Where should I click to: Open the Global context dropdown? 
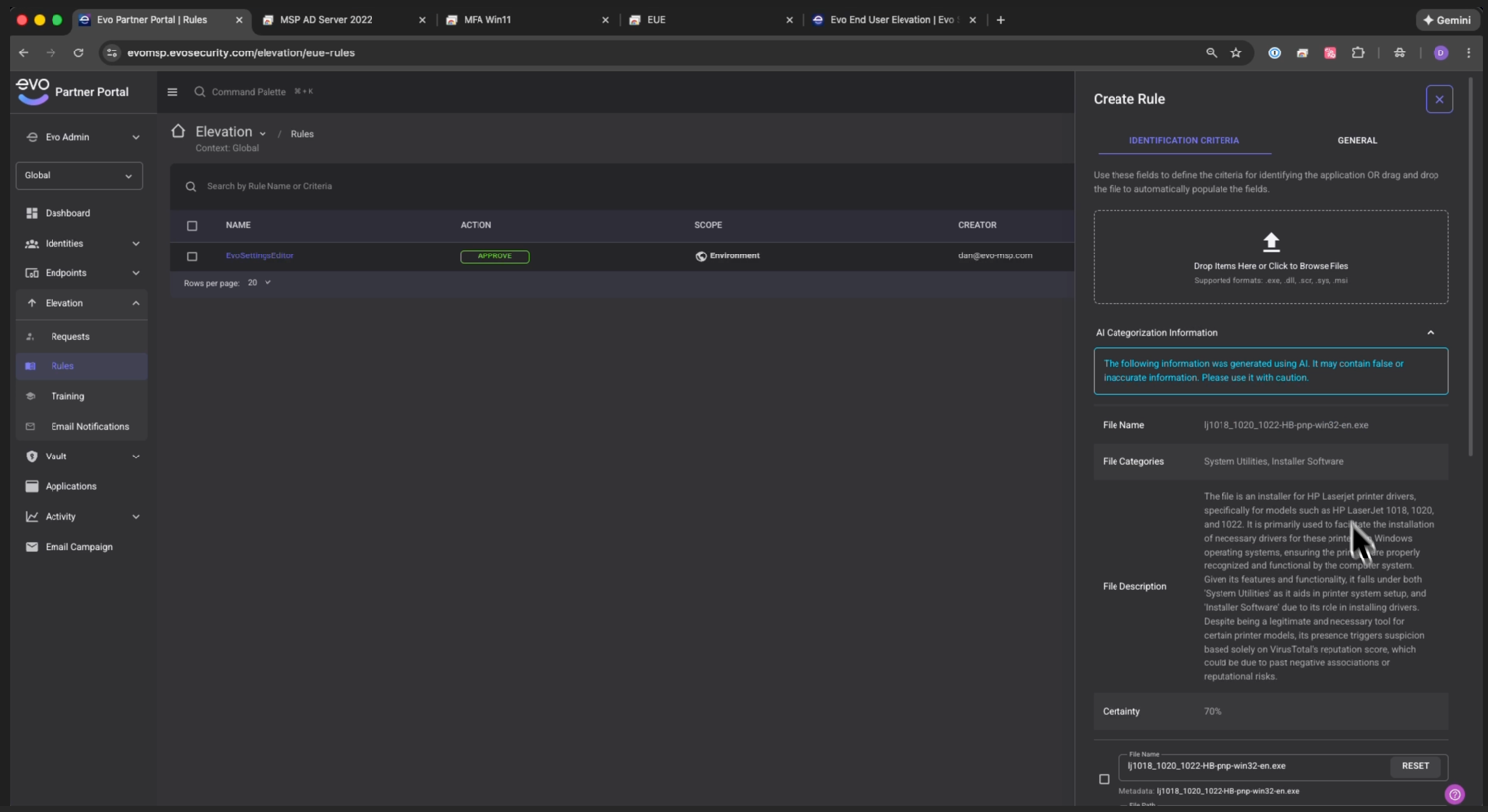point(78,175)
